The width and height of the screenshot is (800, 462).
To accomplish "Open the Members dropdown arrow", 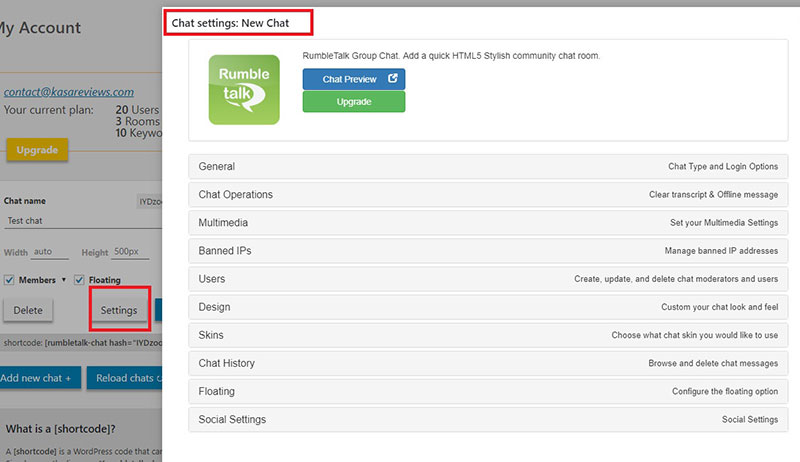I will (x=64, y=280).
